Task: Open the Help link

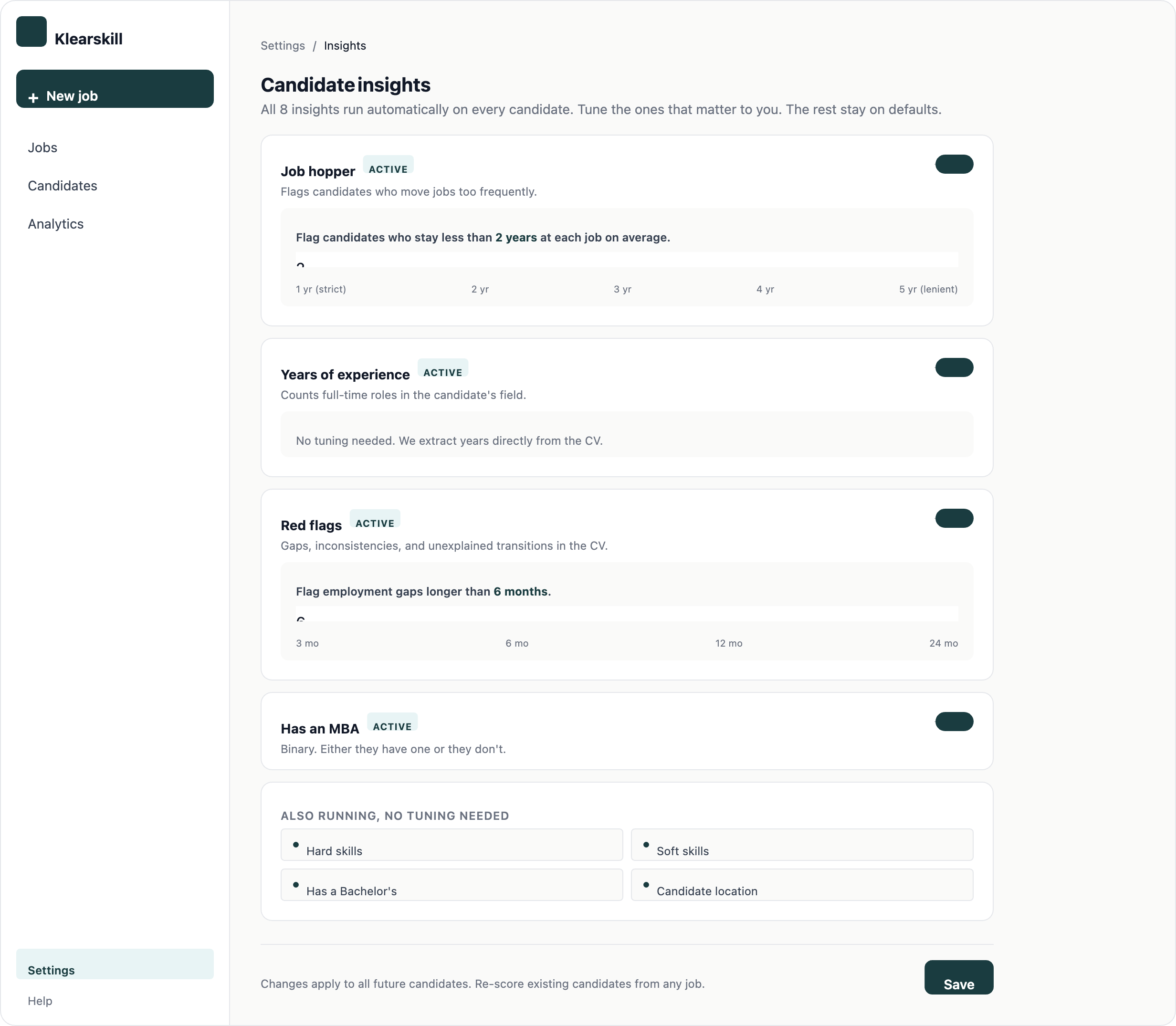Action: [40, 1001]
